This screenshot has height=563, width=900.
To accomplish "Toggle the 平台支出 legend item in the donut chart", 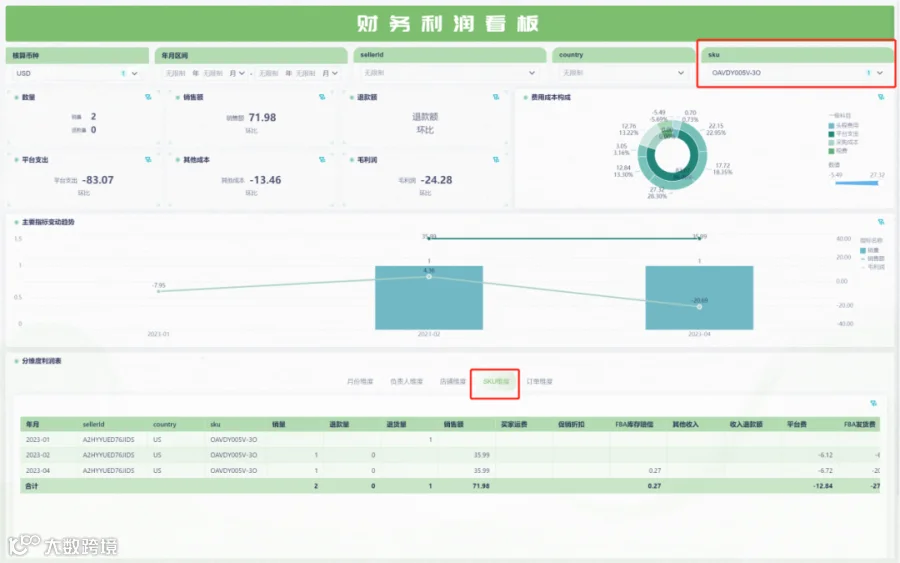I will point(844,134).
